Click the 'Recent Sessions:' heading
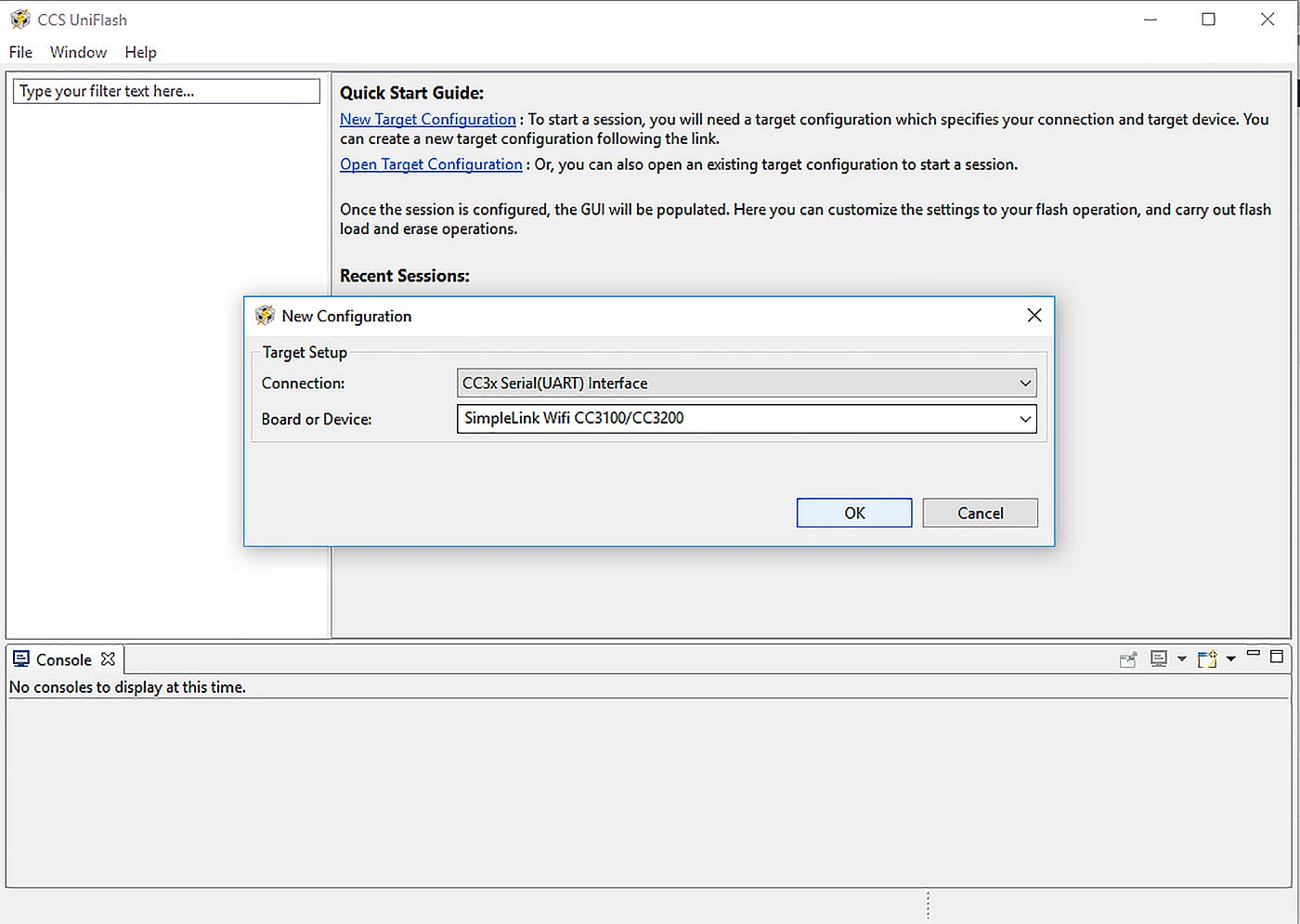 [405, 276]
